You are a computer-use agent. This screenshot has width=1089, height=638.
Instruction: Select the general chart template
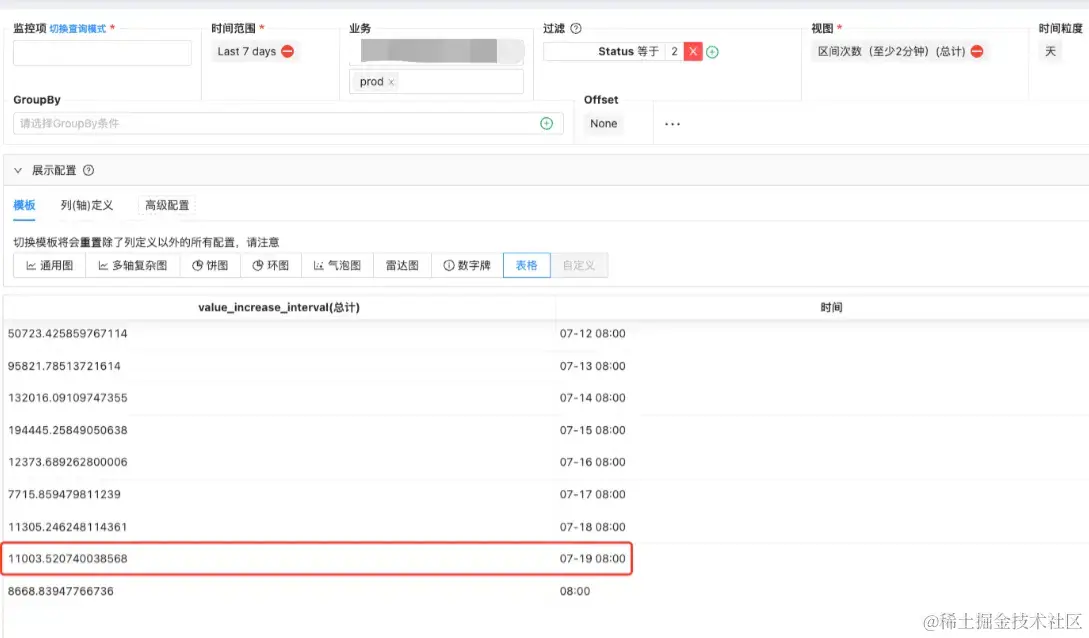49,265
